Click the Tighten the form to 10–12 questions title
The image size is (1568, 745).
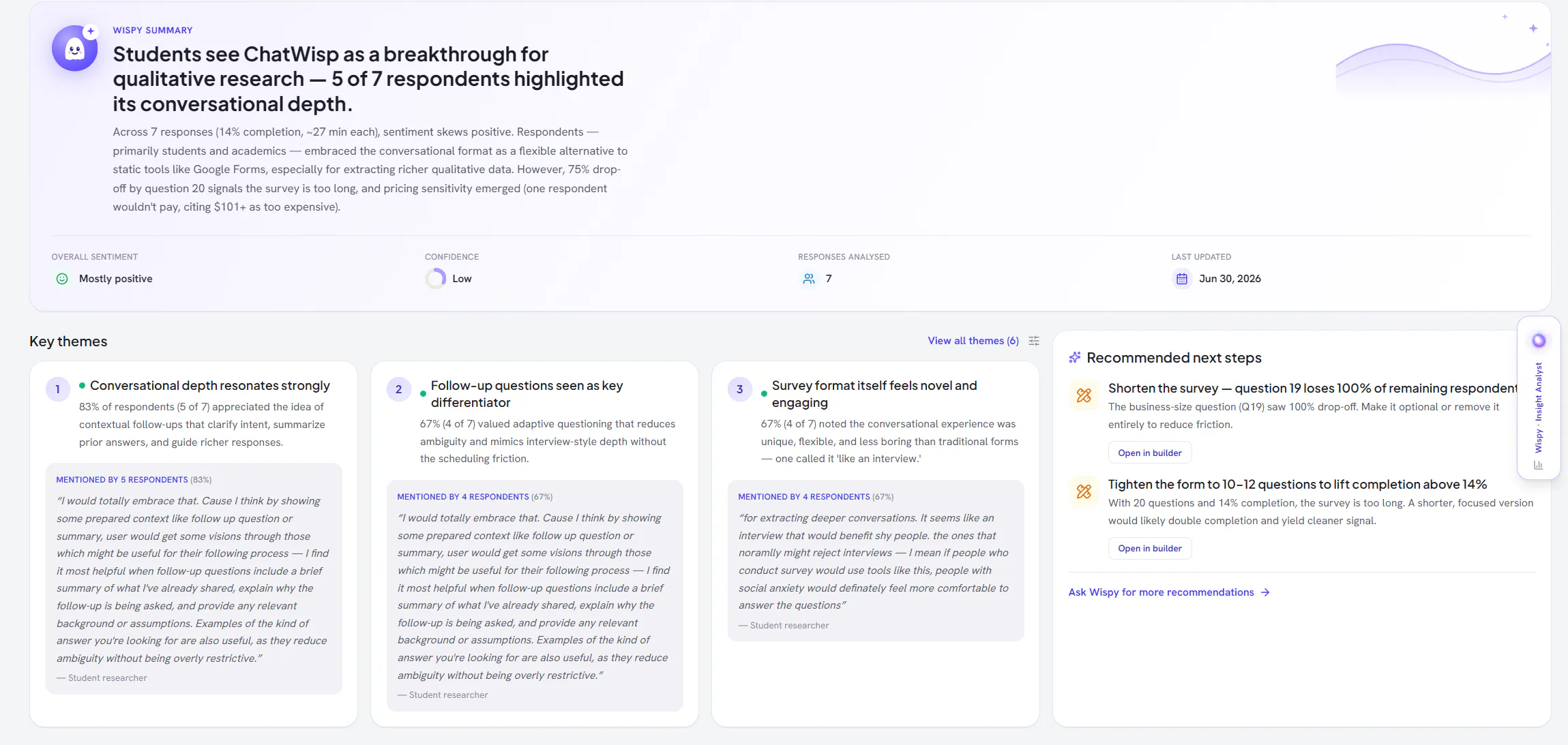point(1297,485)
